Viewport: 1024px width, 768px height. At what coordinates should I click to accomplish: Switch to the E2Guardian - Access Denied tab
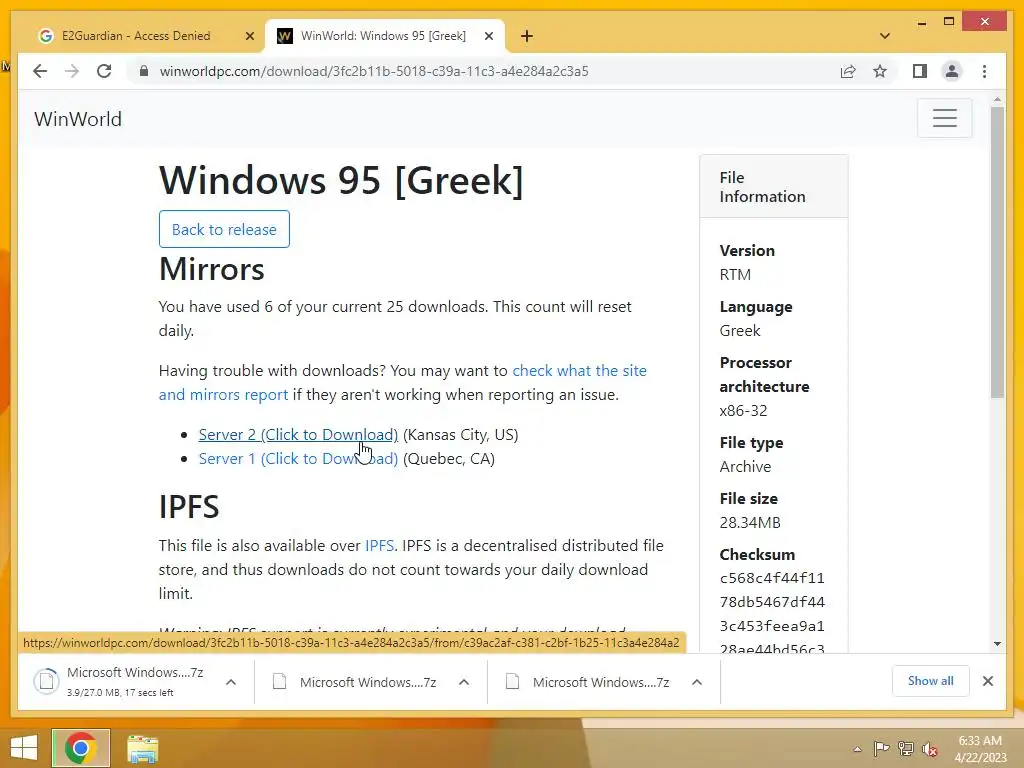click(136, 36)
